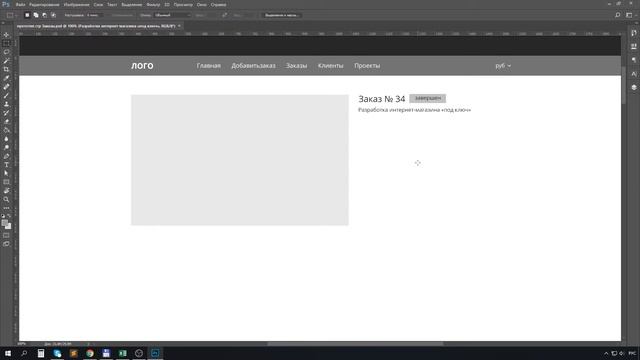640x360 pixels.
Task: Select the Blur tool
Action: tap(6, 139)
